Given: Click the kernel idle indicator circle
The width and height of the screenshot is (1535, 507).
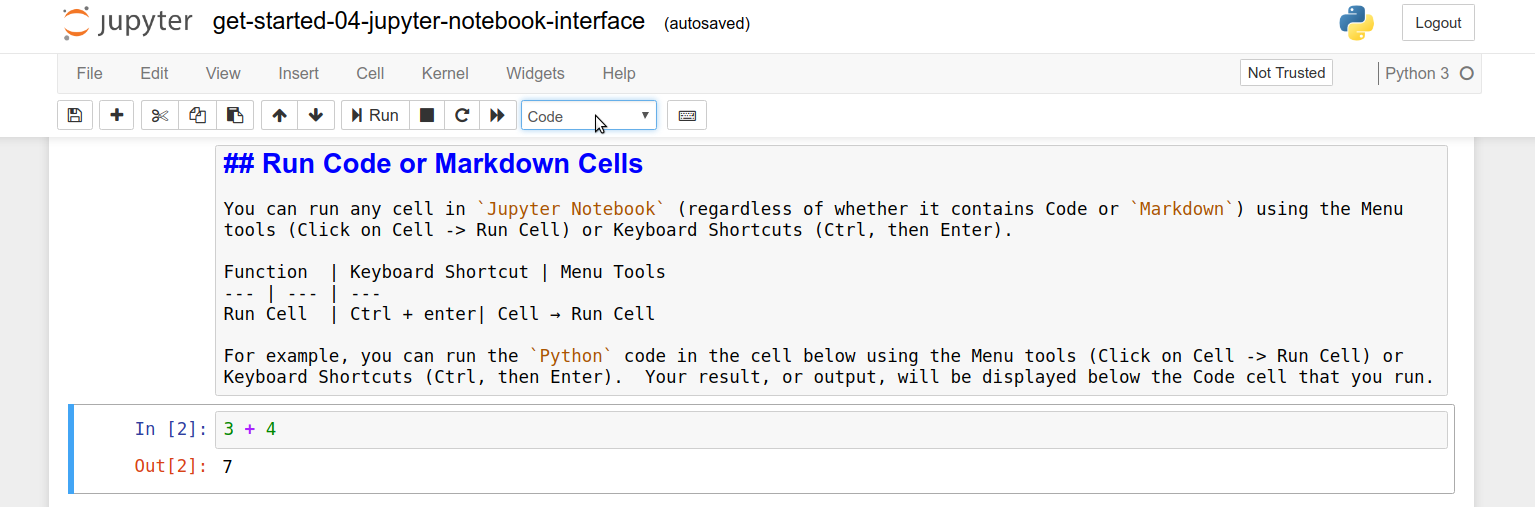Looking at the screenshot, I should point(1467,73).
